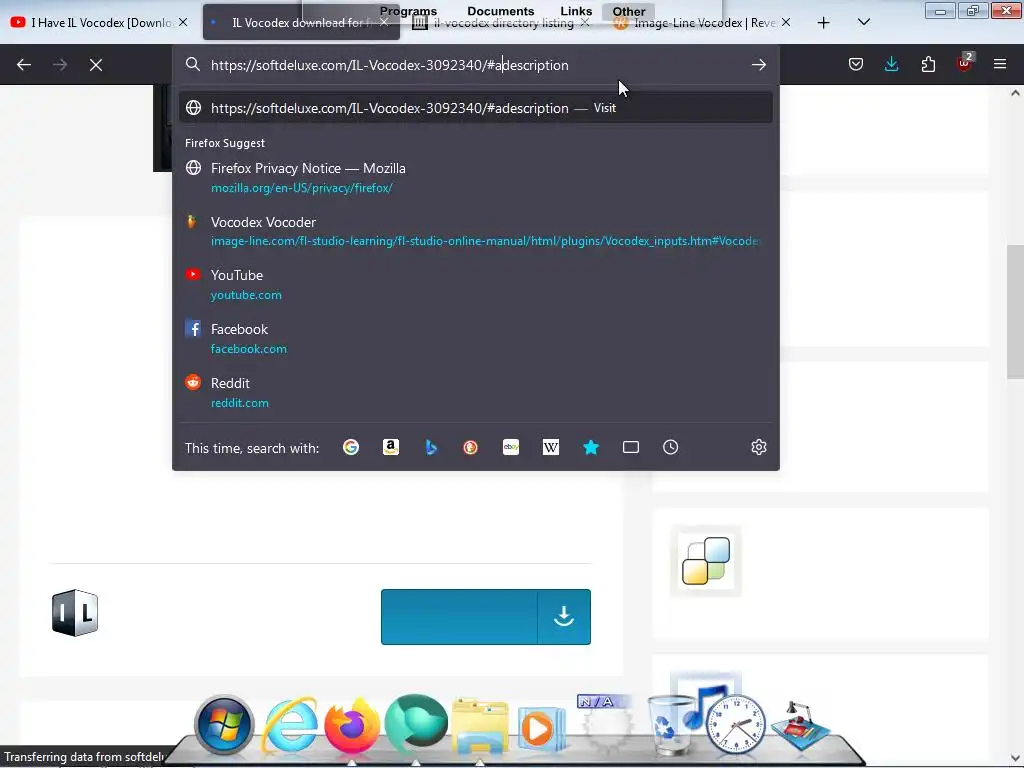The height and width of the screenshot is (768, 1024).
Task: Open Windows Explorer folder in dock
Action: [480, 726]
